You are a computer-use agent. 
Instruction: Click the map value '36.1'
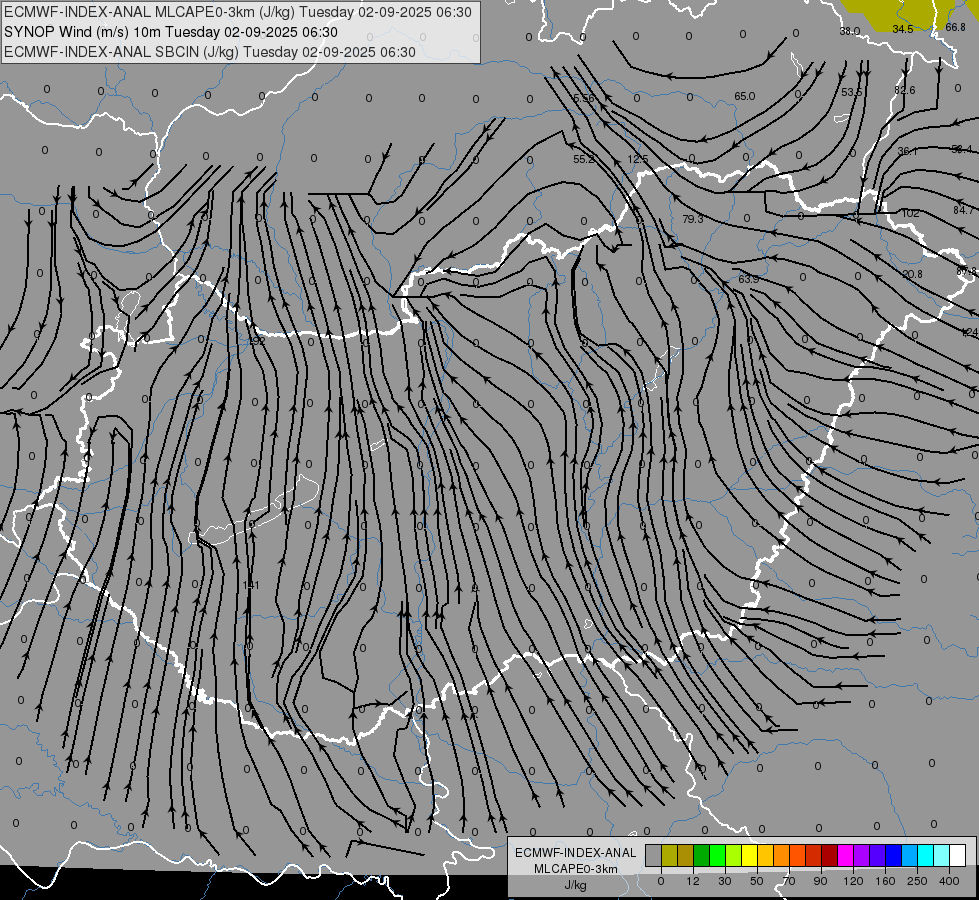[x=907, y=151]
